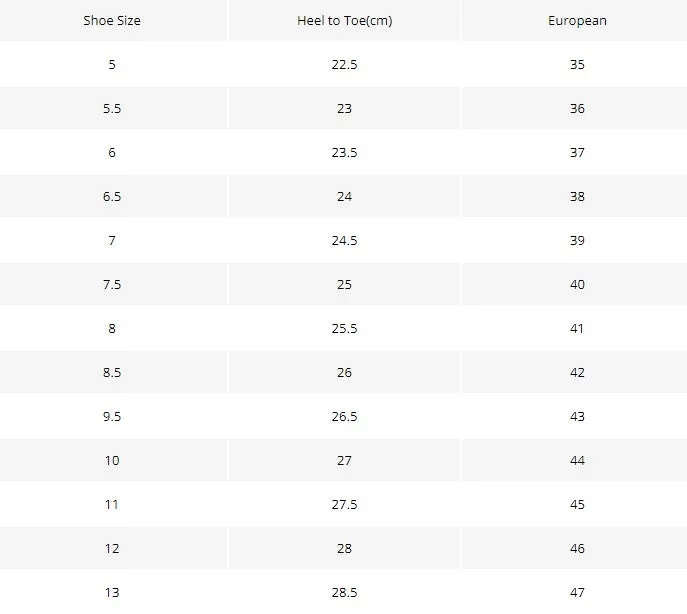Select shoe size 9.5 cell
687x614 pixels.
click(x=112, y=416)
